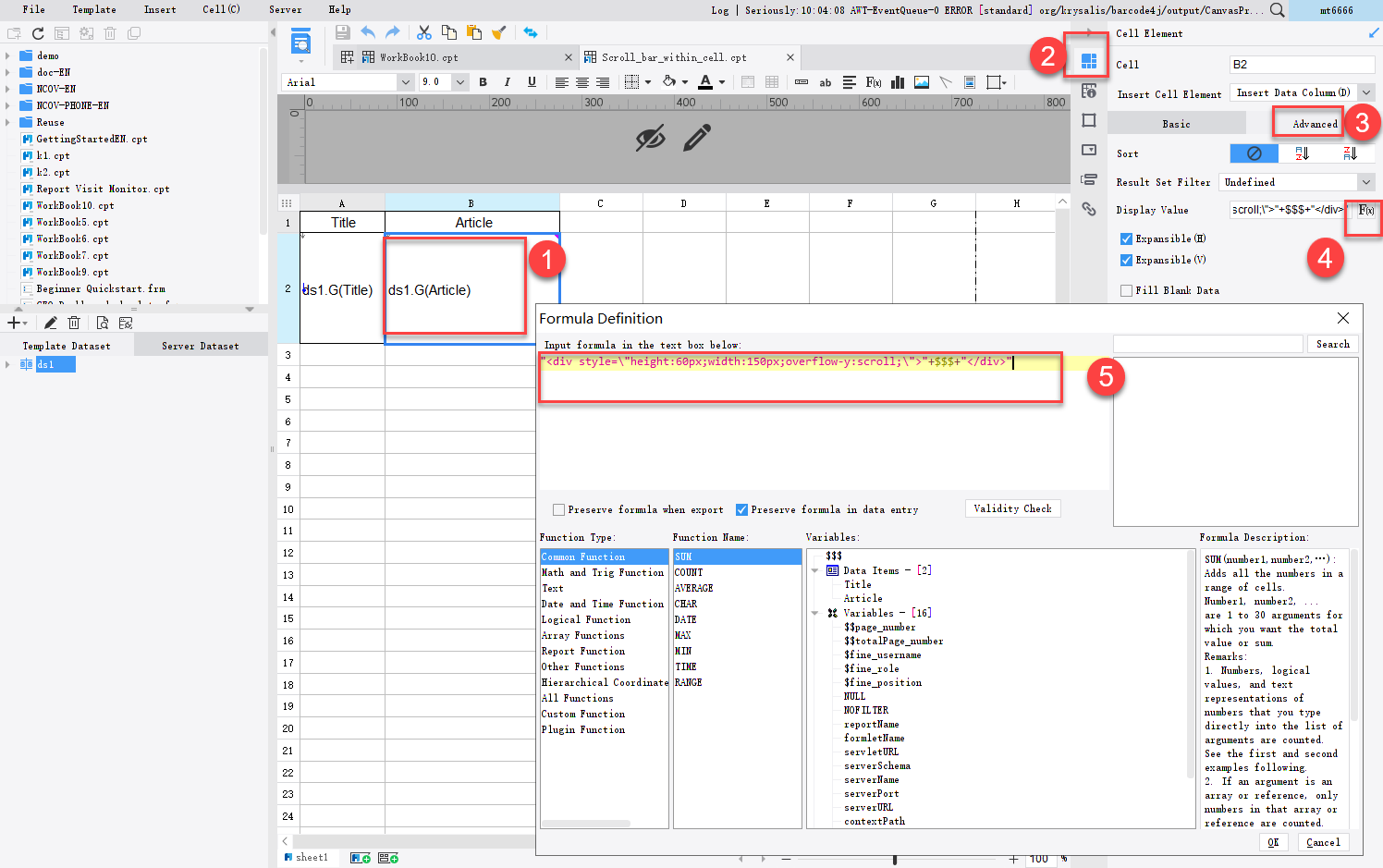Click the Search button in Formula Definition
Image resolution: width=1383 pixels, height=868 pixels.
coord(1332,344)
